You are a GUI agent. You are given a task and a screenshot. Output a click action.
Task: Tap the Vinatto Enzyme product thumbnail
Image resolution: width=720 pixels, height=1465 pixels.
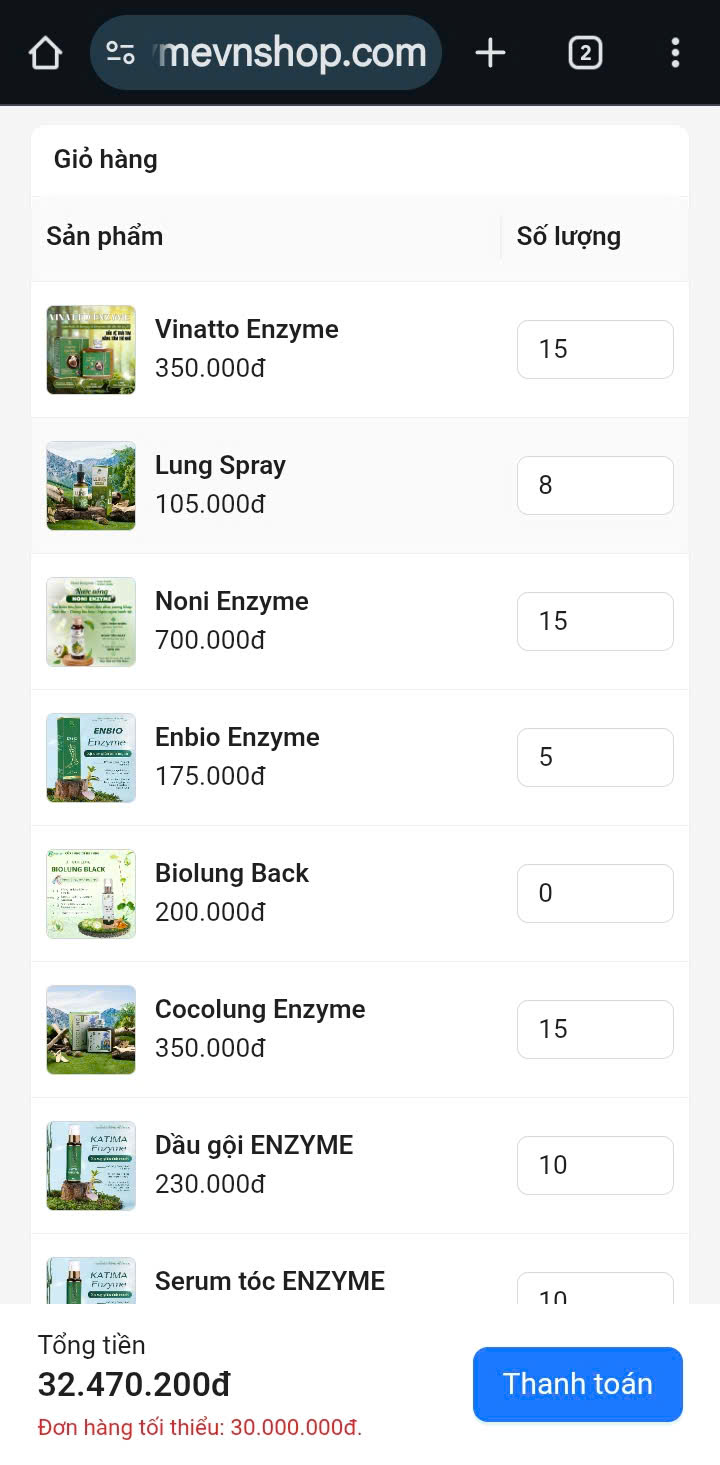pos(91,350)
